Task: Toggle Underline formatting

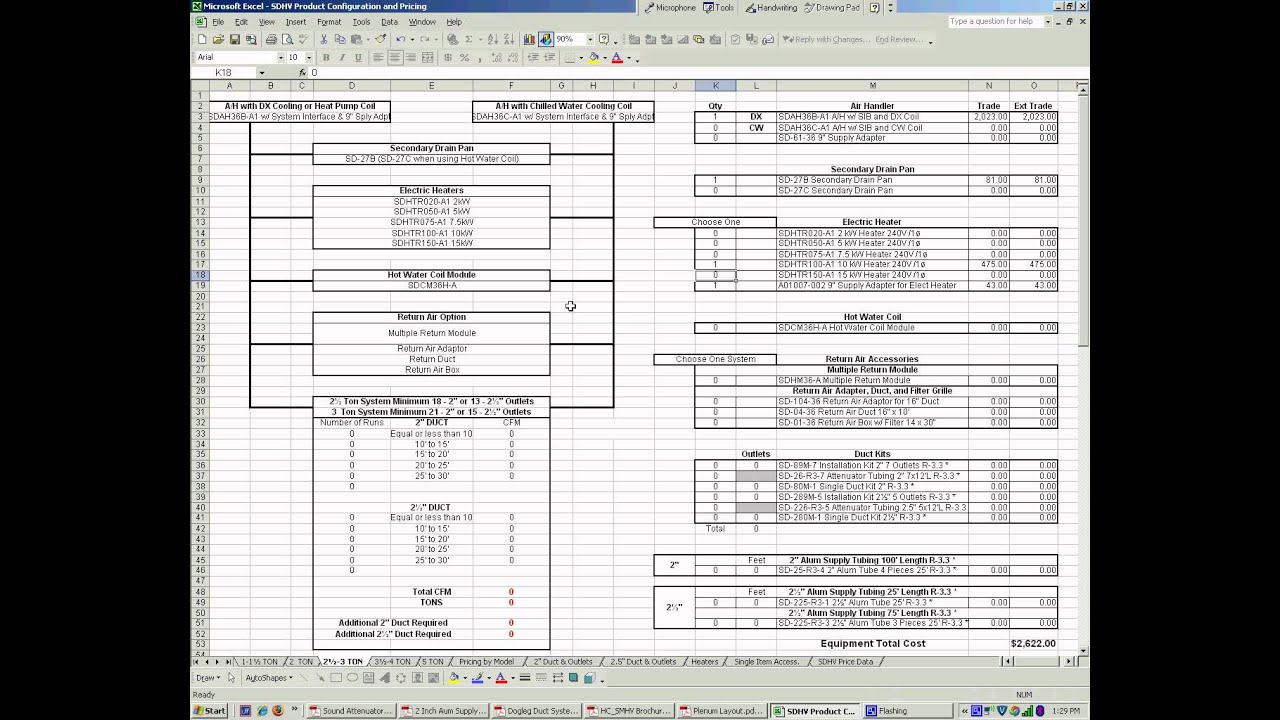Action: pos(358,57)
